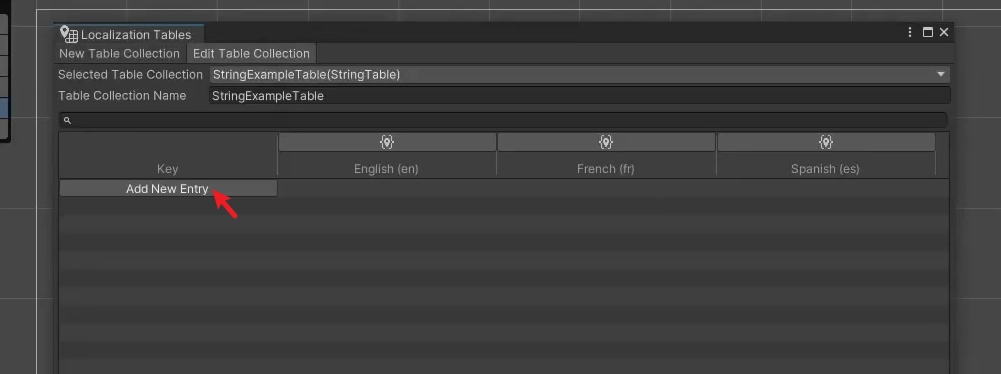
Task: Expand the Selected Table Collection dropdown
Action: pos(580,75)
